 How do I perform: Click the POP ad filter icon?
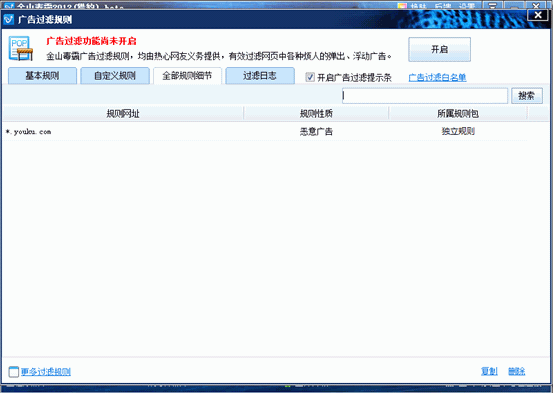(21, 49)
